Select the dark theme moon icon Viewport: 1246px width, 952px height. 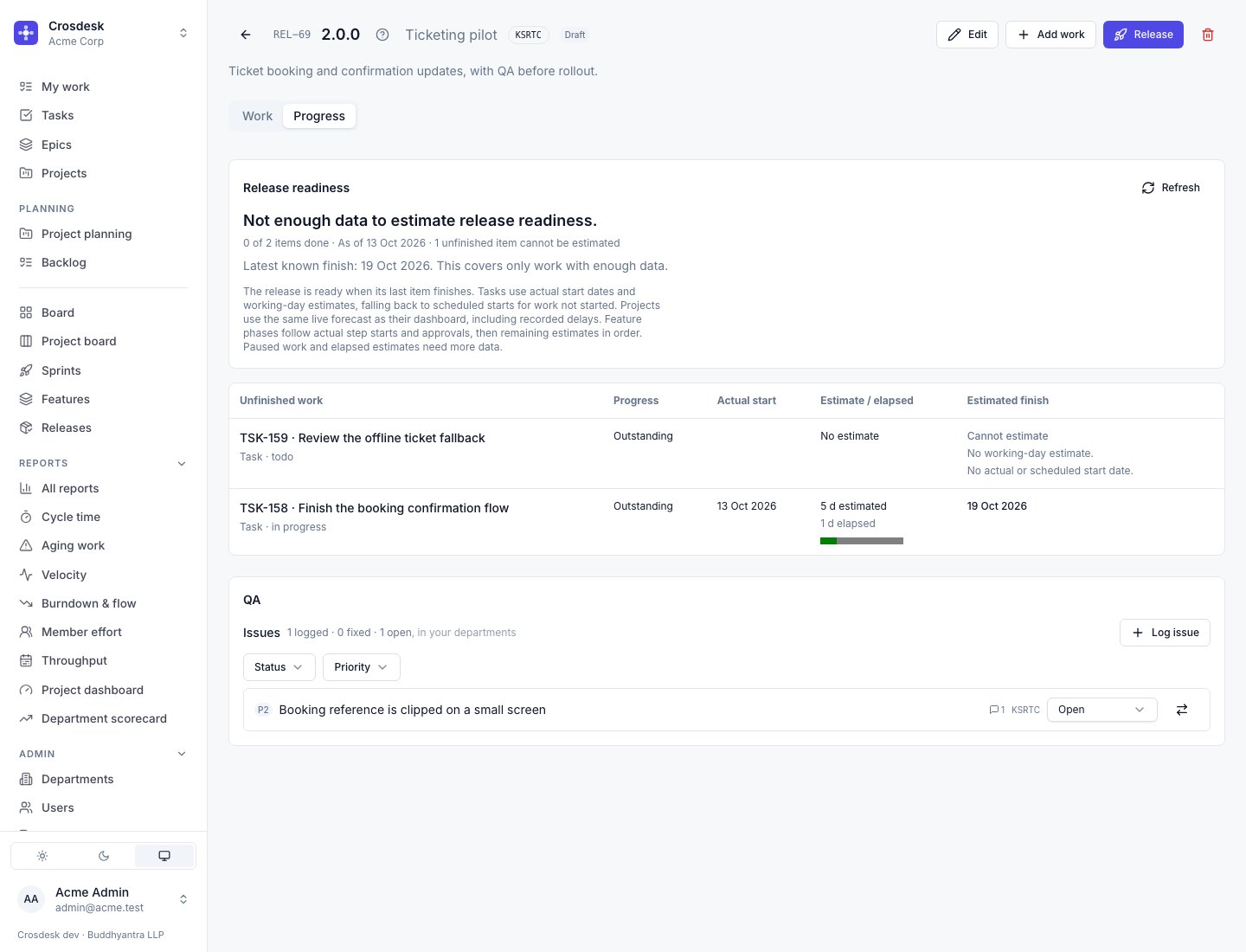(x=104, y=856)
